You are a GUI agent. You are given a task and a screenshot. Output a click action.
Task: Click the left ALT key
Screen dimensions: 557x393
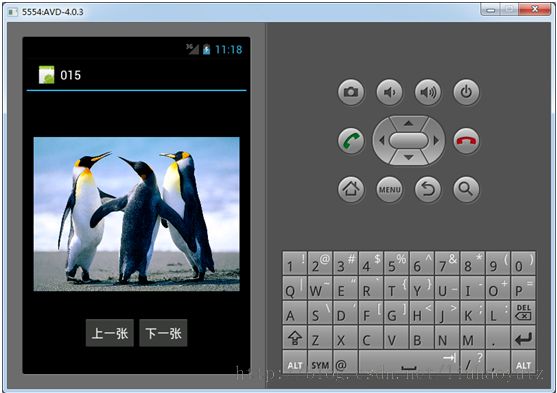[295, 362]
